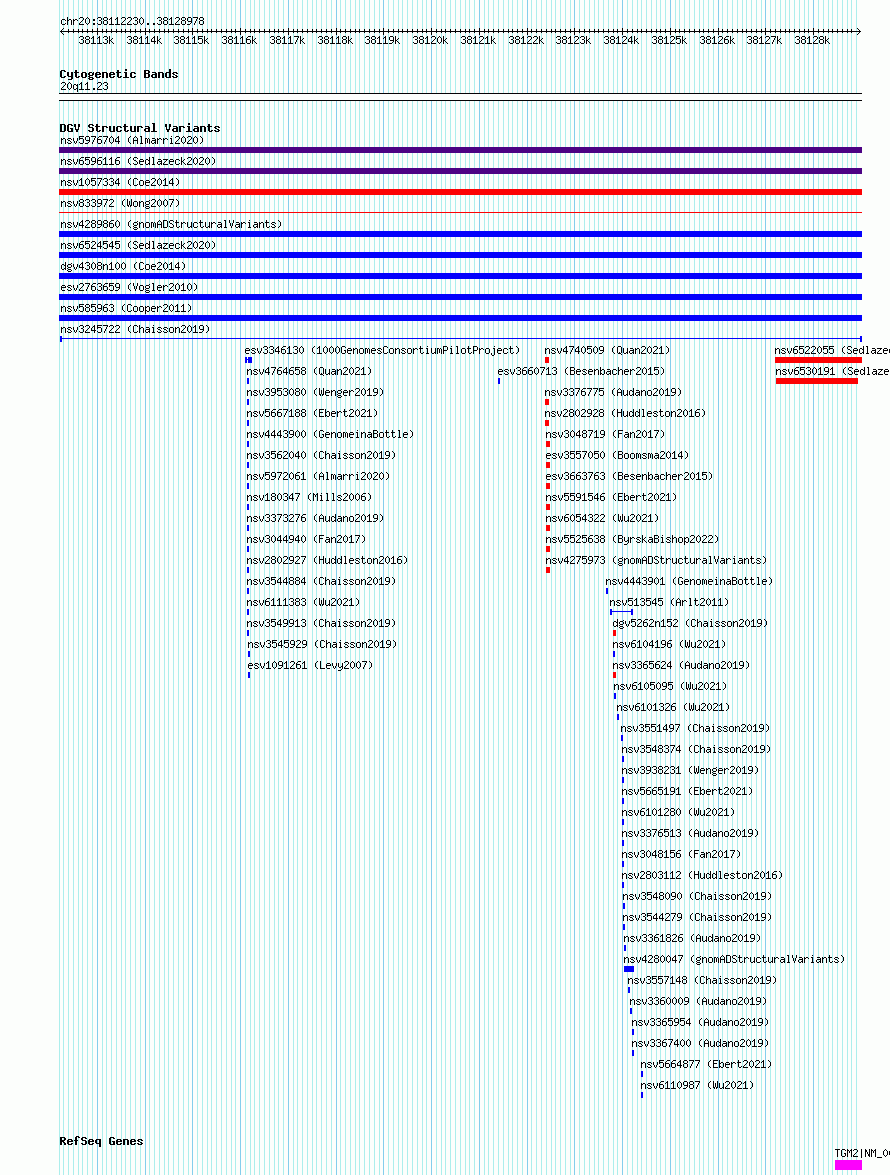The width and height of the screenshot is (890, 1175).
Task: Select the nsv6596116 (Sedlazeck2020) purple bar
Action: point(461,171)
